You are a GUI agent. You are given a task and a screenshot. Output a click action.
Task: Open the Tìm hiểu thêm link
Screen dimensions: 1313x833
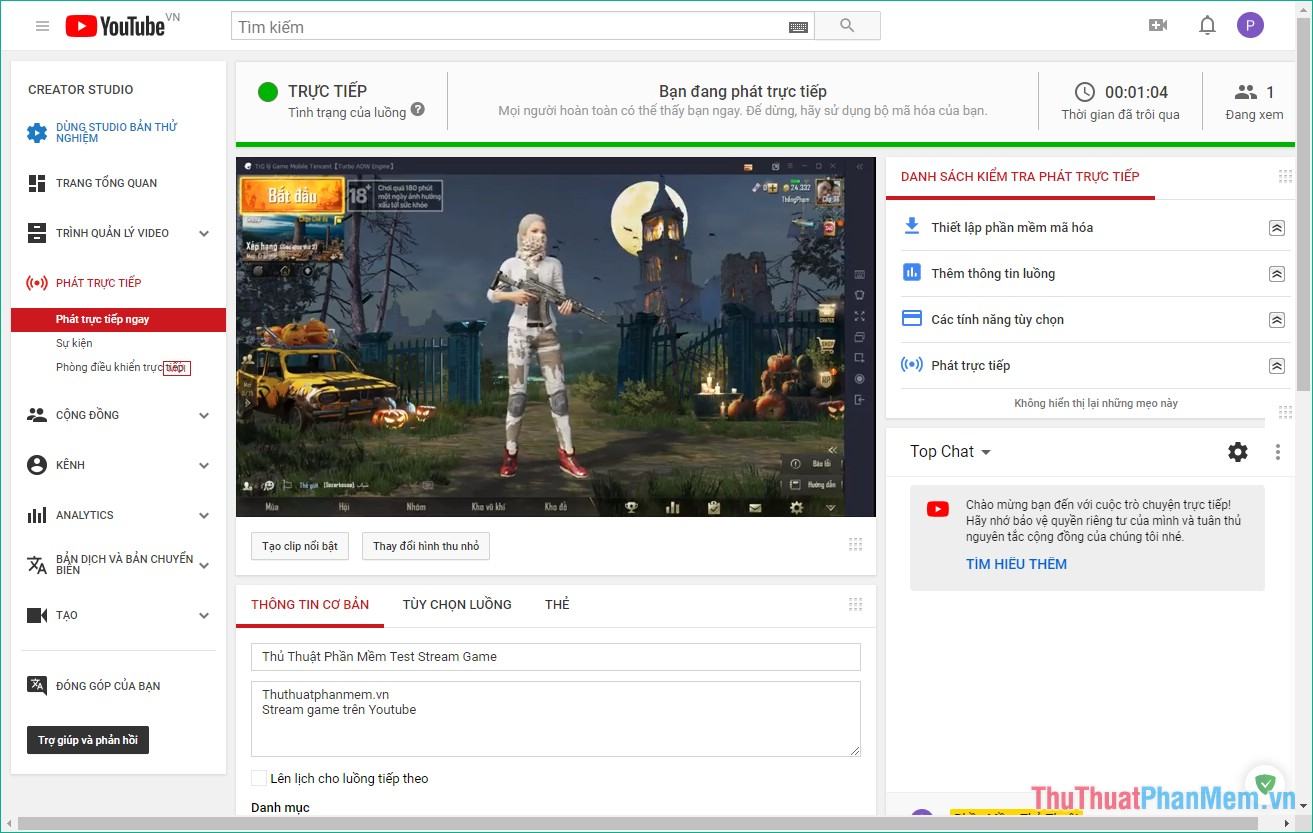coord(1016,564)
